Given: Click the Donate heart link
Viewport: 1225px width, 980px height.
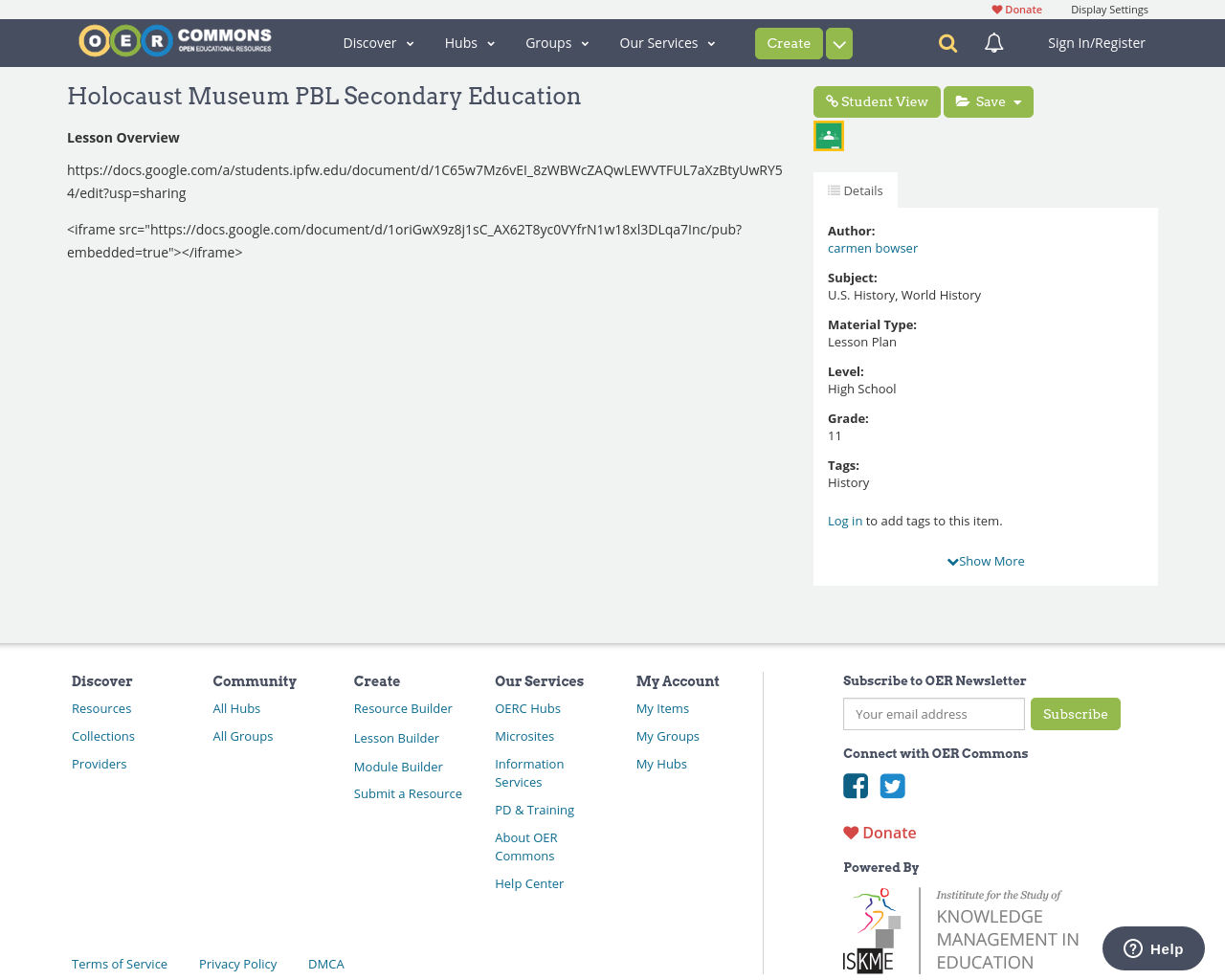Looking at the screenshot, I should (1015, 9).
